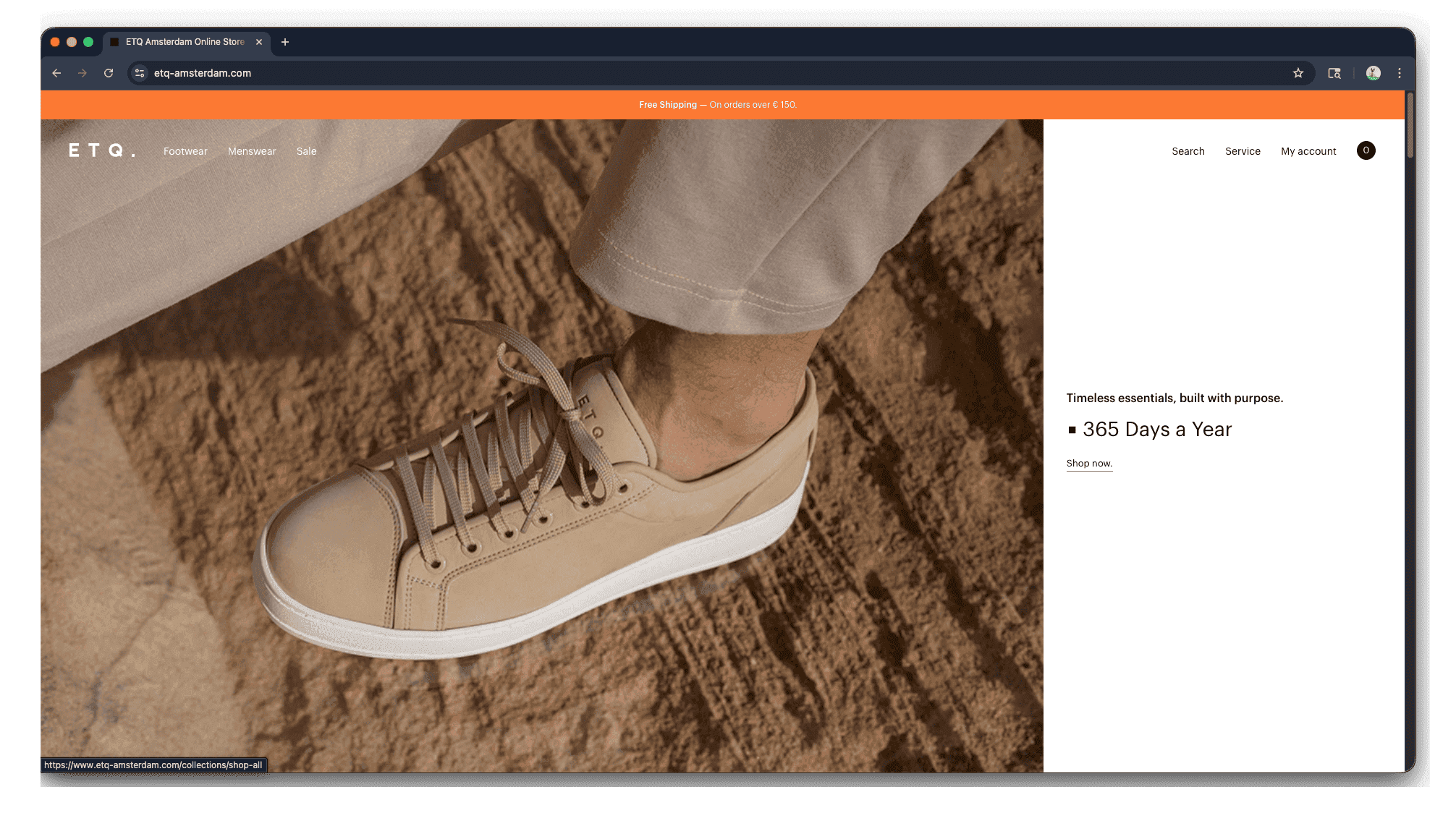Reload the page
Viewport: 1456px width, 826px height.
pyautogui.click(x=109, y=73)
